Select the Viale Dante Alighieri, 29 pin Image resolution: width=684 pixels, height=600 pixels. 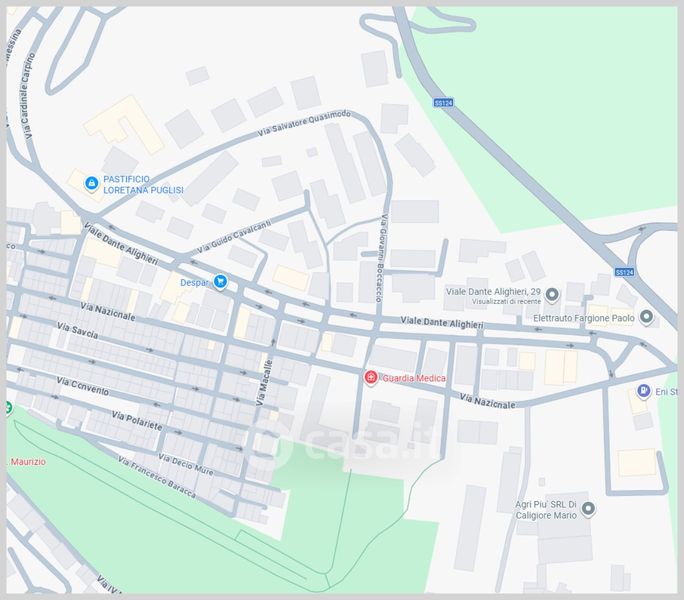pyautogui.click(x=552, y=295)
